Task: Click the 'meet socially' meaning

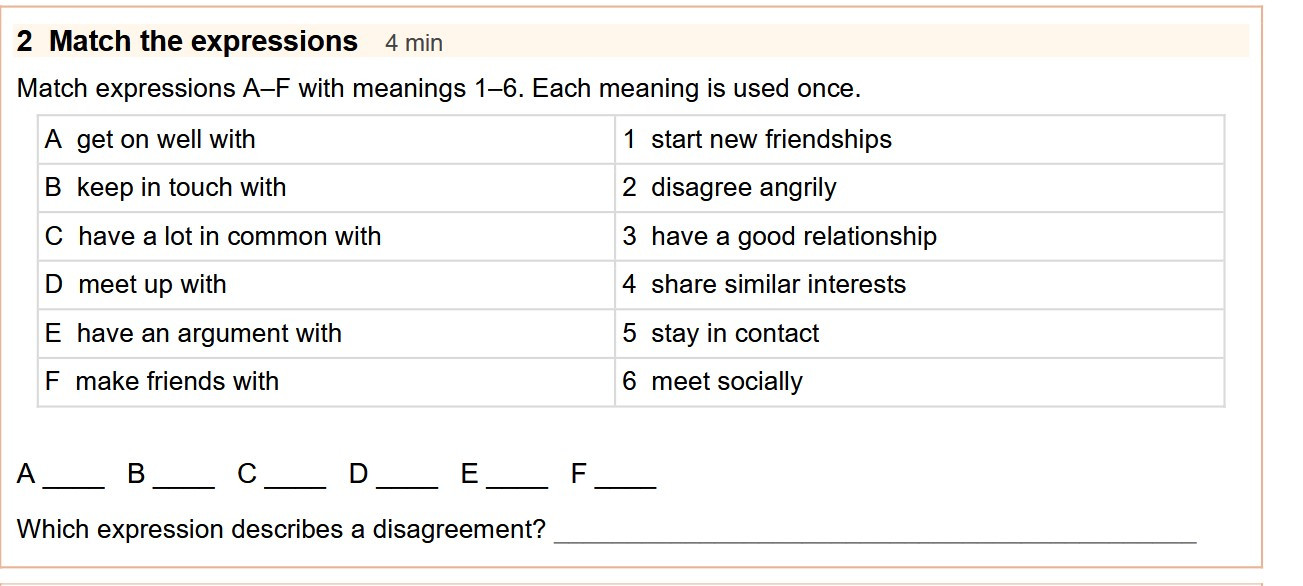Action: (x=920, y=382)
